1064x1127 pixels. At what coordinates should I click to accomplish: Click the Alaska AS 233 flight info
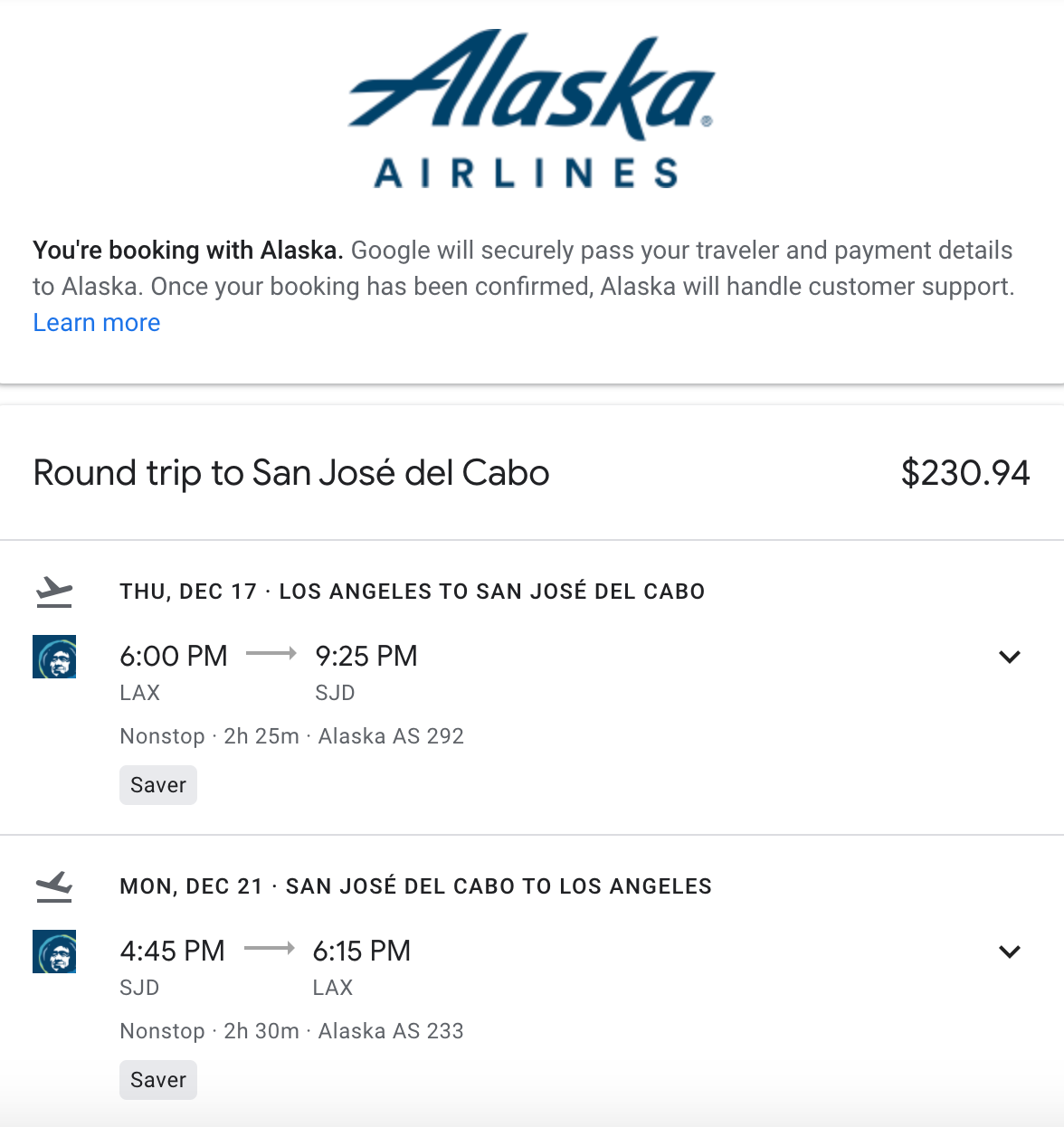tap(391, 1031)
